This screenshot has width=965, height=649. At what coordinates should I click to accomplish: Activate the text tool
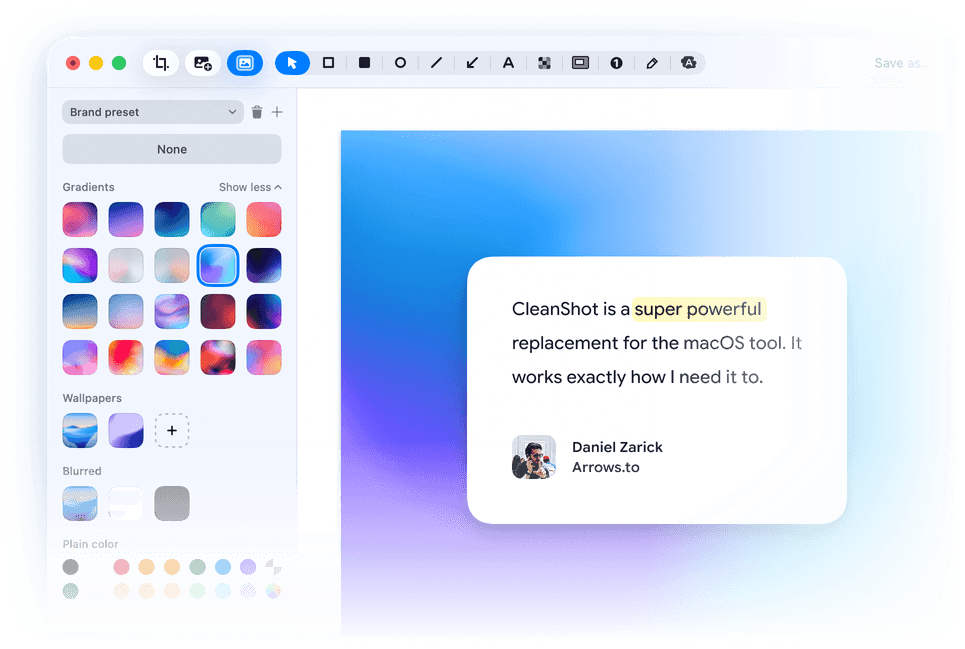508,63
